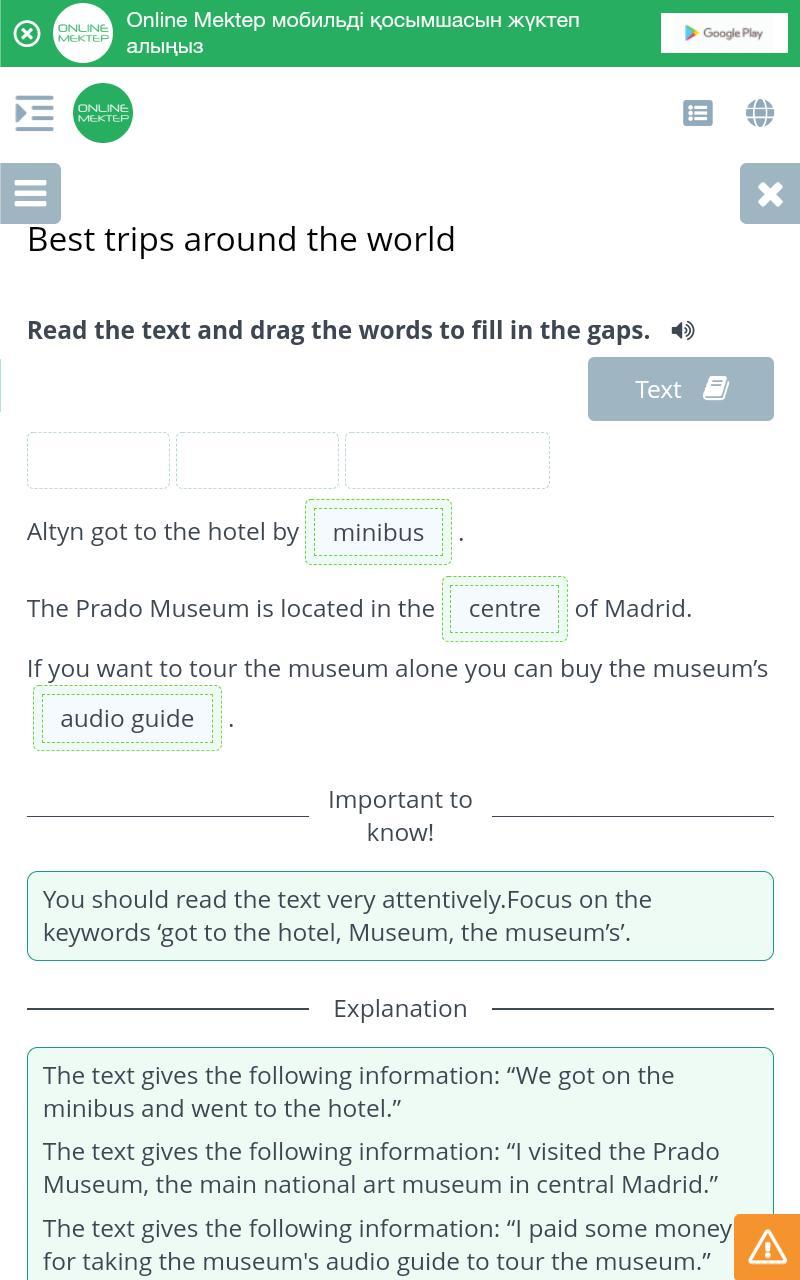Click the second empty word slot
The height and width of the screenshot is (1280, 800).
(257, 460)
